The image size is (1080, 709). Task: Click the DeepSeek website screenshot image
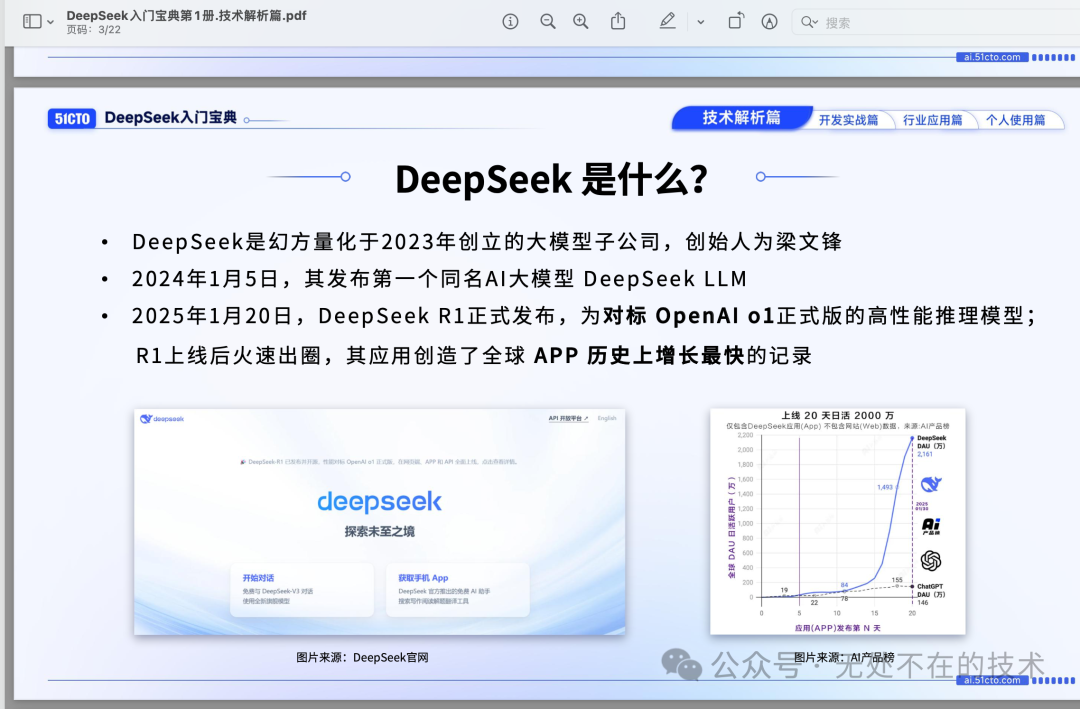point(380,522)
